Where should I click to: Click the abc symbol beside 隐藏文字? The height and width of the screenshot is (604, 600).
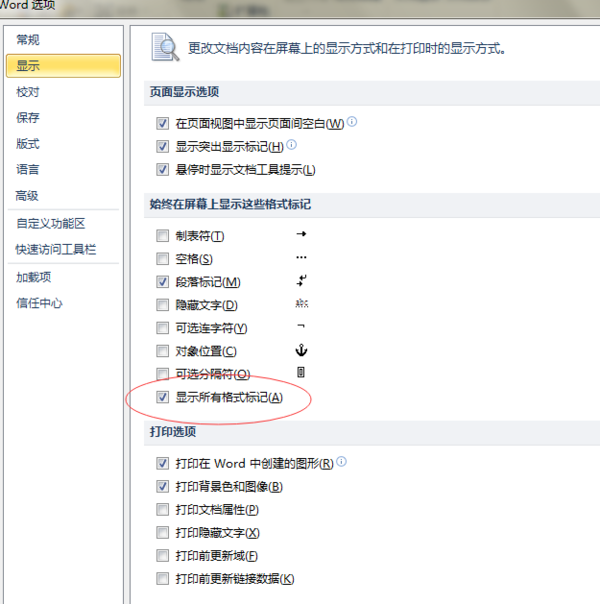click(x=302, y=304)
